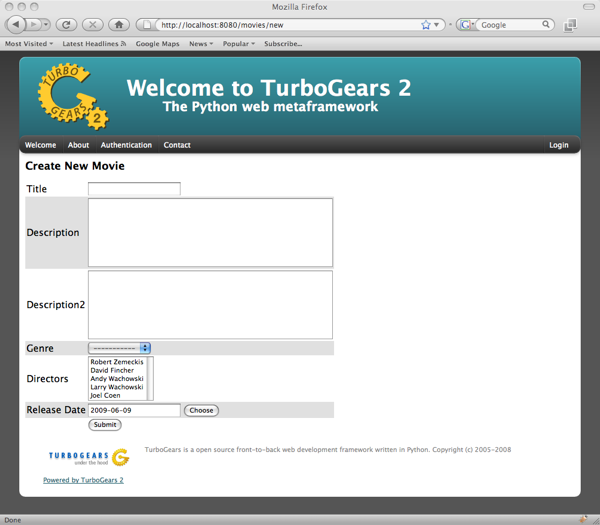Click the page icon in the address bar
This screenshot has height=525, width=600.
(147, 25)
